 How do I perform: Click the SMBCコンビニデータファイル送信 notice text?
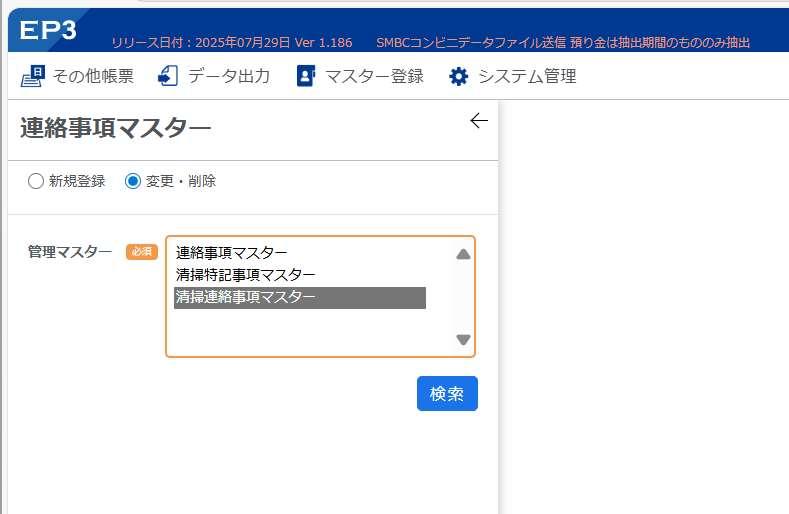563,42
